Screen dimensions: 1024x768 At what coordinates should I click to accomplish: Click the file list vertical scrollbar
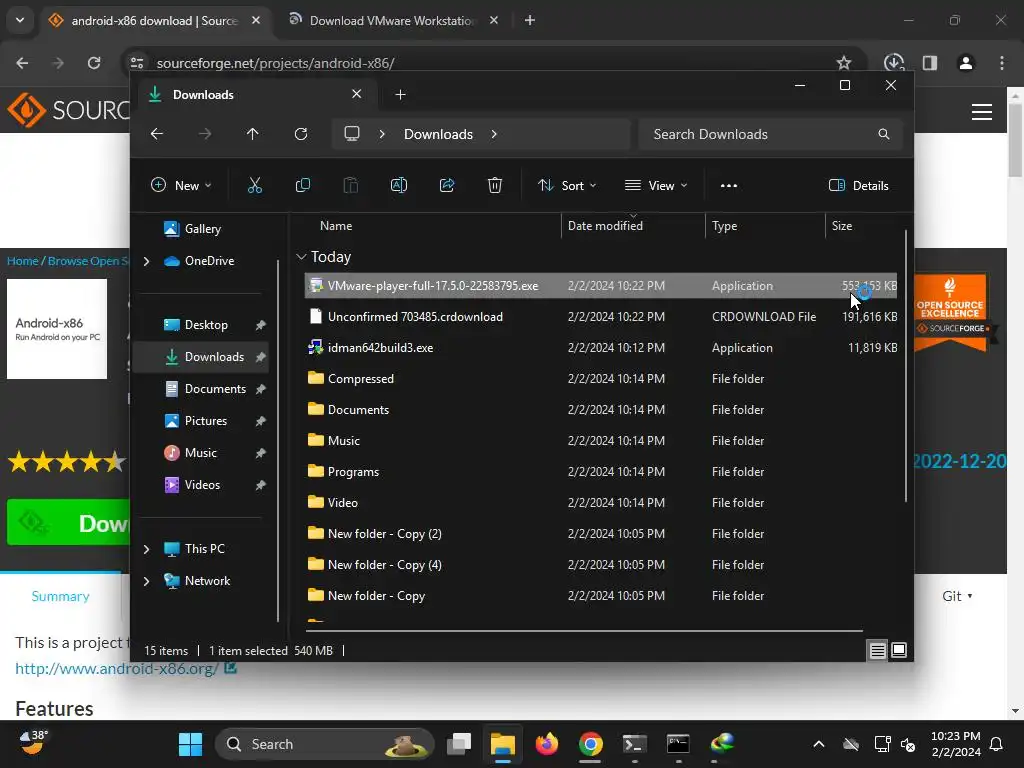coord(906,366)
